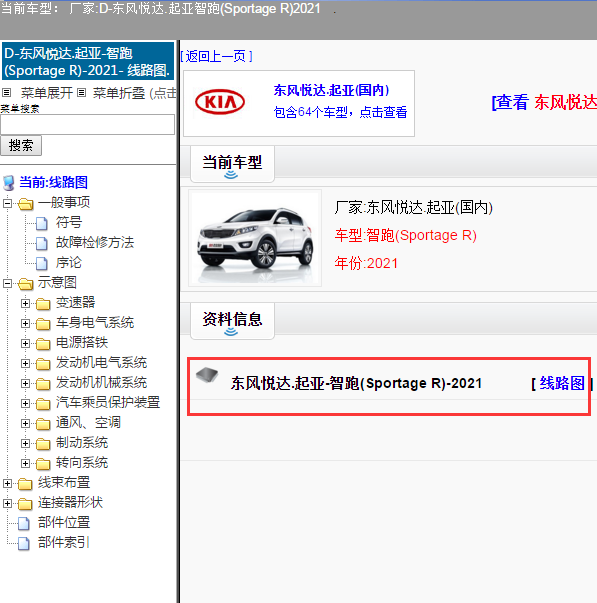Viewport: 597px width, 603px height.
Task: Open the 资料信息 tab
Action: (x=232, y=321)
